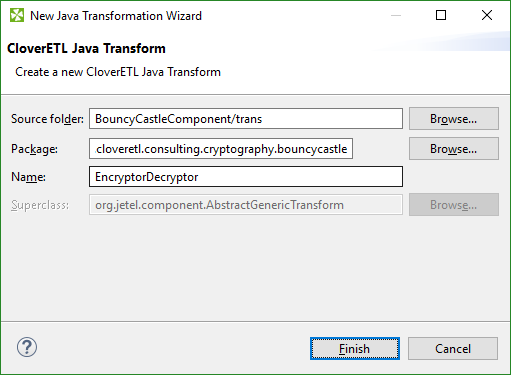Click into the Source folder text field
The width and height of the screenshot is (511, 375).
click(x=246, y=119)
